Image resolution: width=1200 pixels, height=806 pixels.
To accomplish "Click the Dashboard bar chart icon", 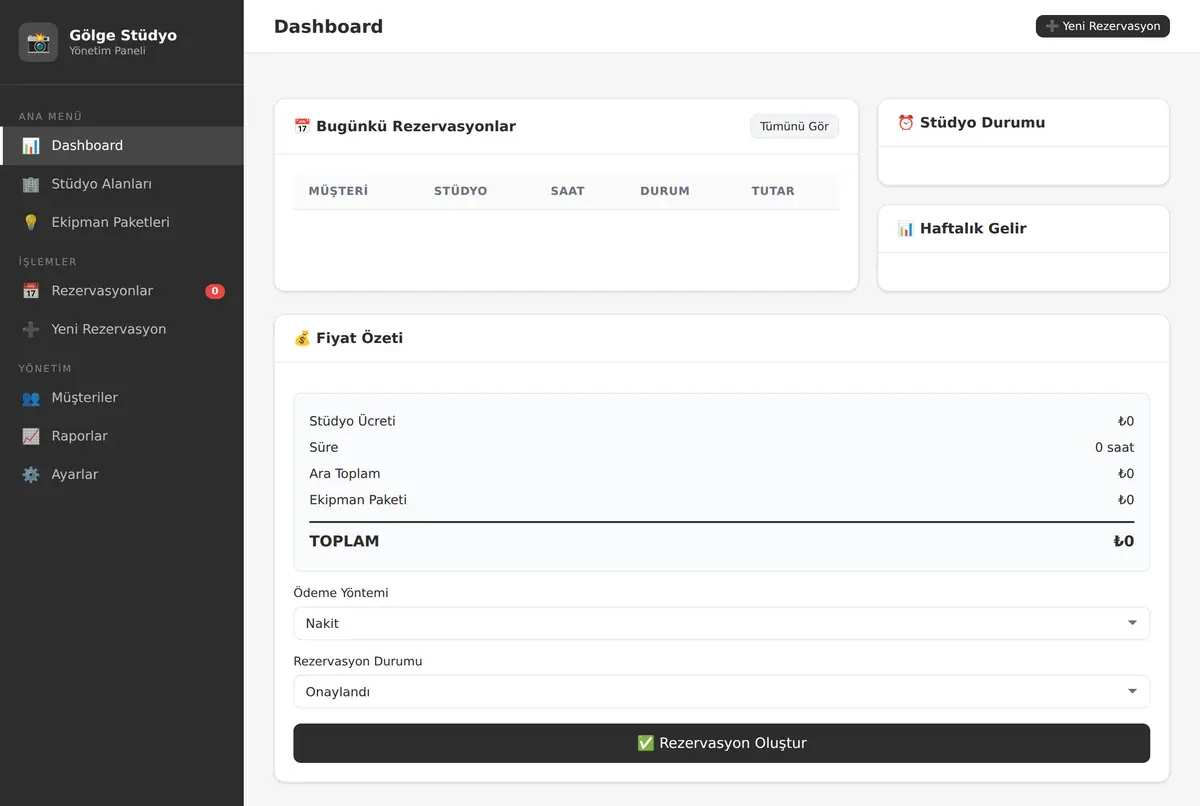I will coord(31,146).
